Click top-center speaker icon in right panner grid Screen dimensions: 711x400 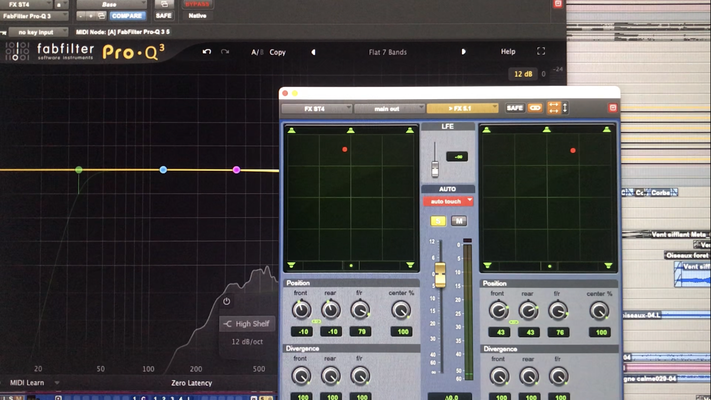[x=547, y=130]
